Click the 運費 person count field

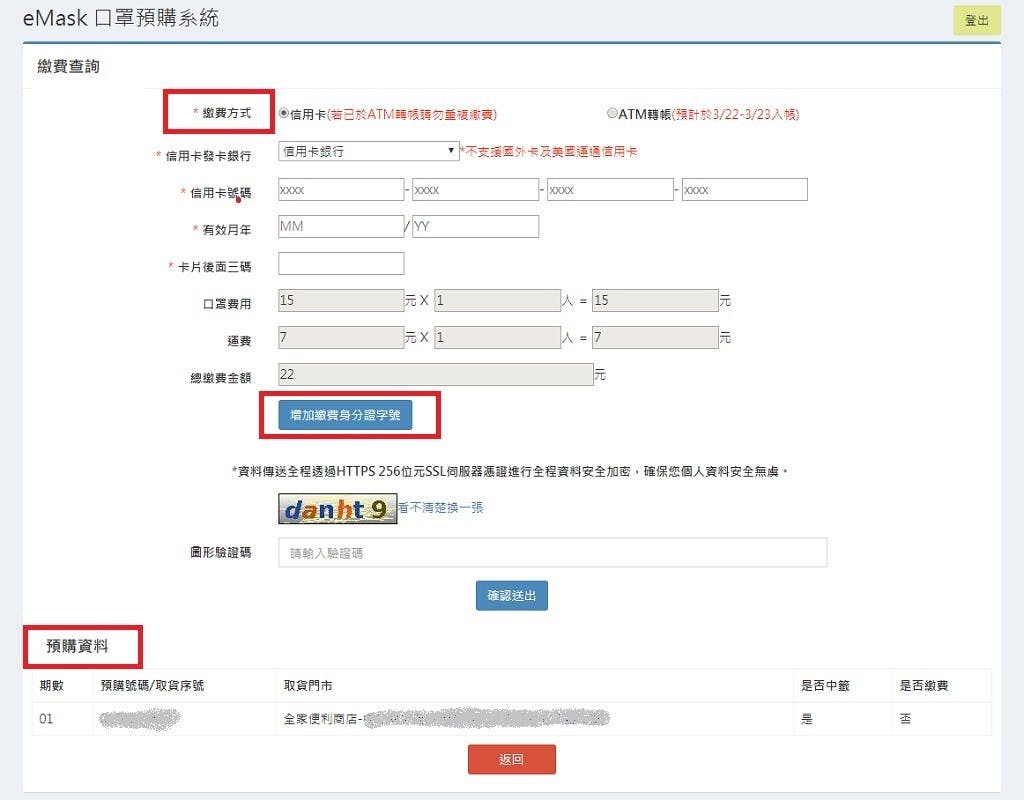tap(498, 337)
